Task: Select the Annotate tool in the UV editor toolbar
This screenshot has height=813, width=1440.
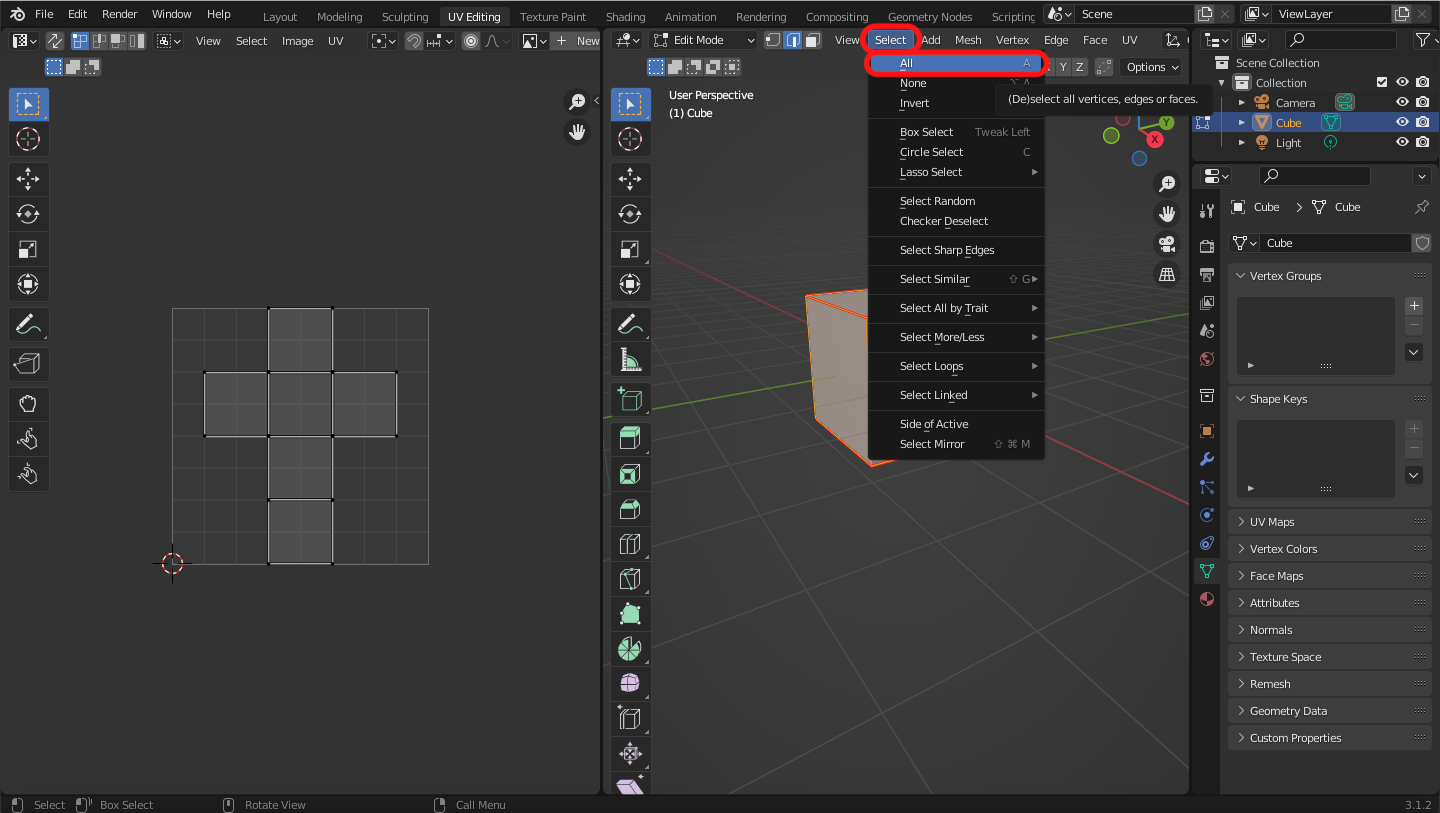Action: [28, 324]
